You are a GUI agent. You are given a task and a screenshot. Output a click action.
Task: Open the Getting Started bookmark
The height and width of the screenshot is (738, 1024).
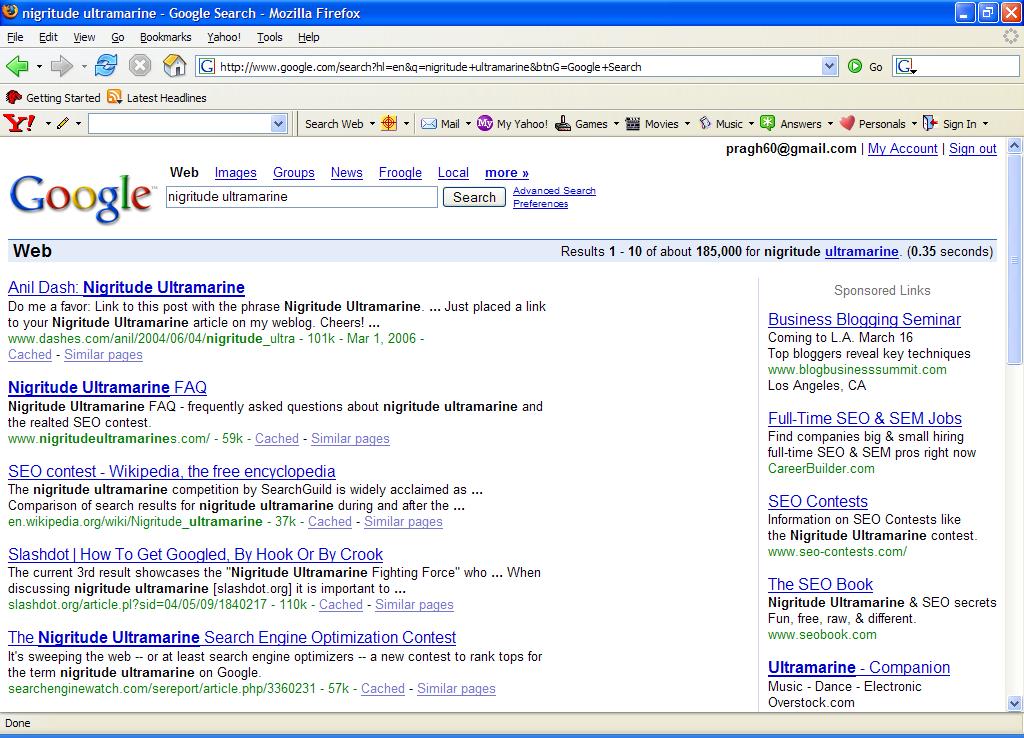(53, 98)
